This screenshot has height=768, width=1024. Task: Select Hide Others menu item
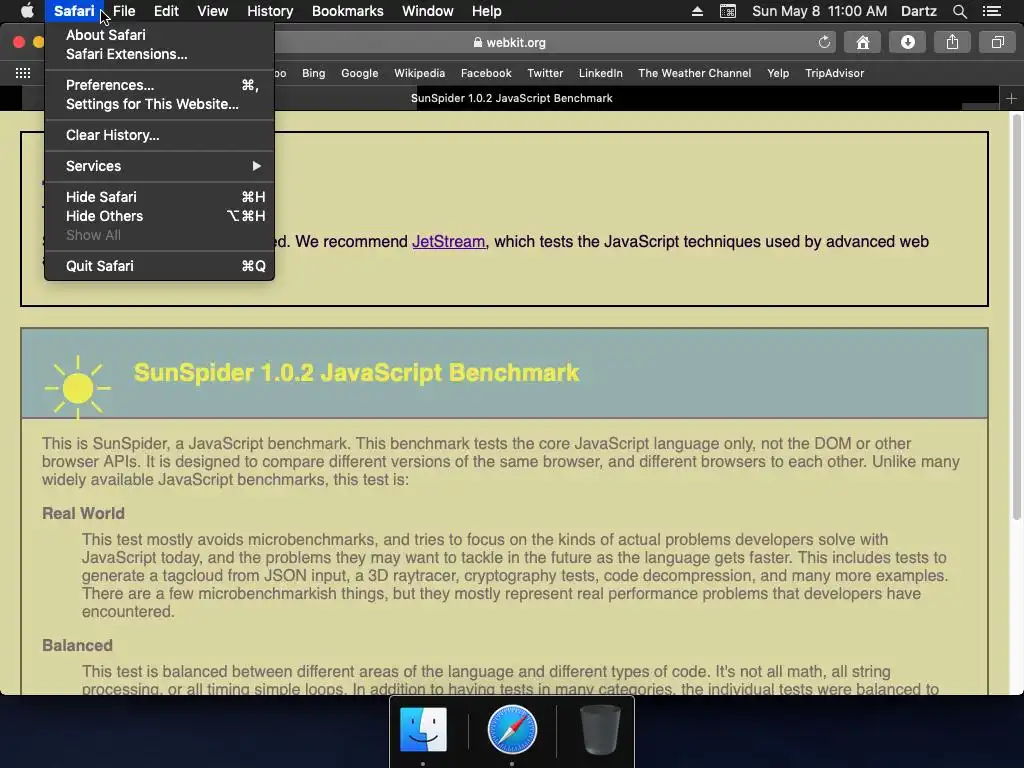pos(159,216)
